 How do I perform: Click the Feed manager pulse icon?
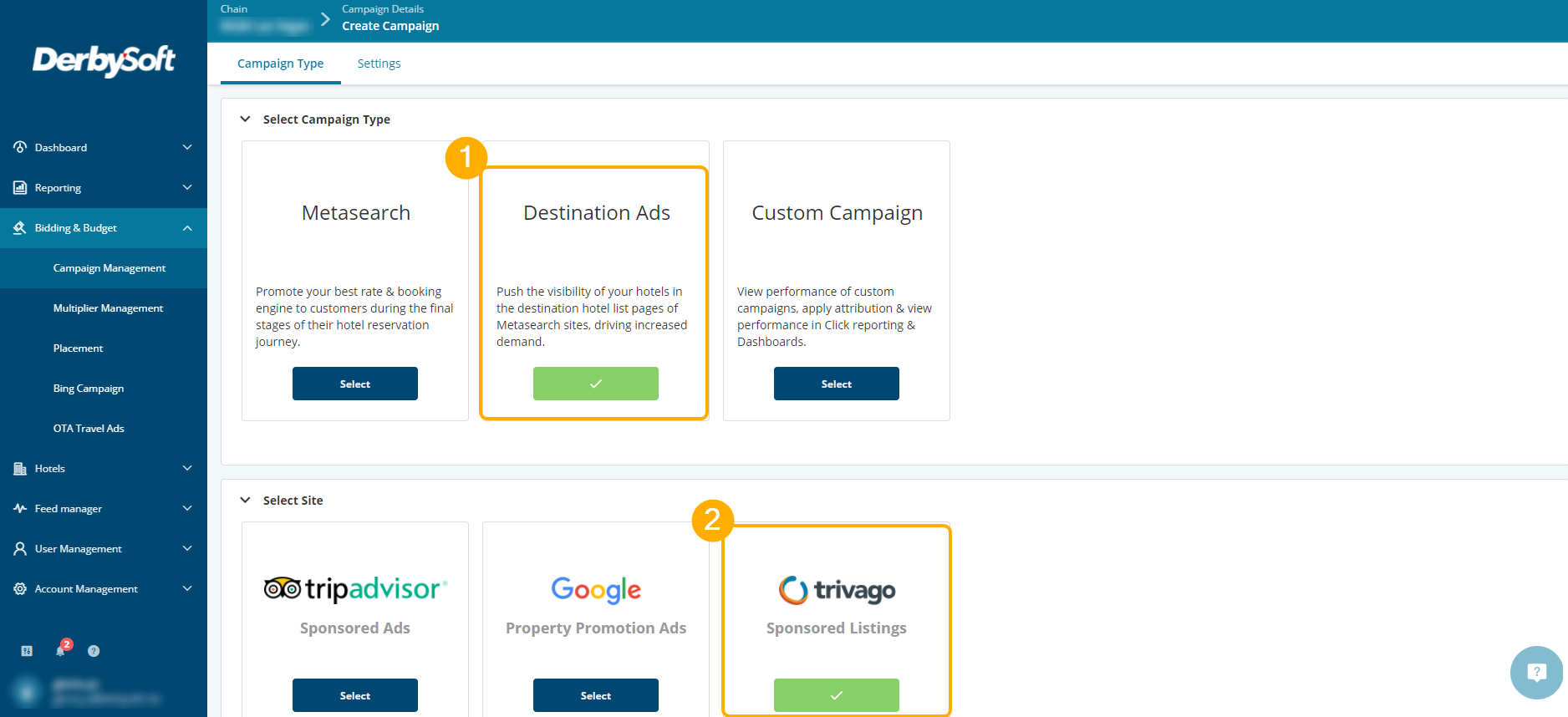[x=20, y=508]
